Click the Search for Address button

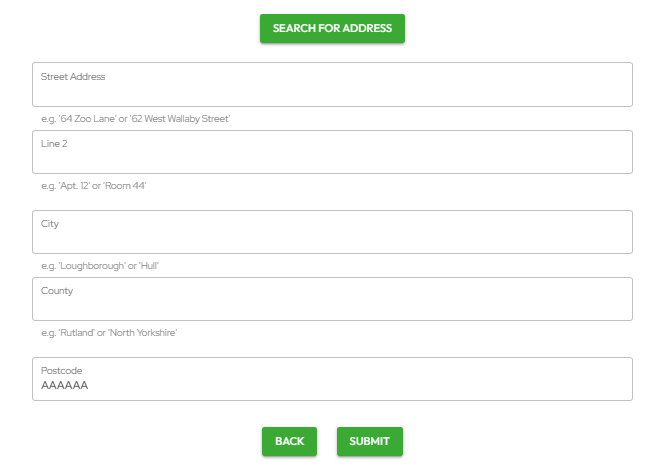[x=332, y=29]
